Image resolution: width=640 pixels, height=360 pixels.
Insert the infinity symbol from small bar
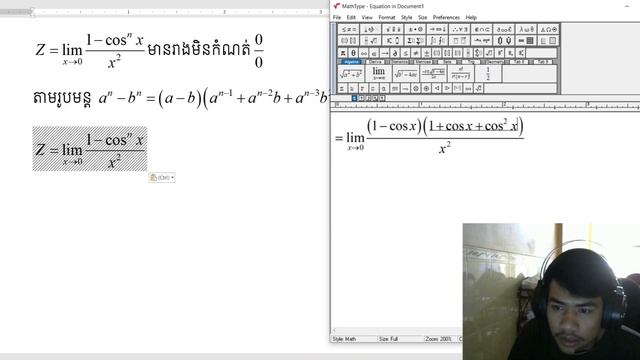(364, 53)
